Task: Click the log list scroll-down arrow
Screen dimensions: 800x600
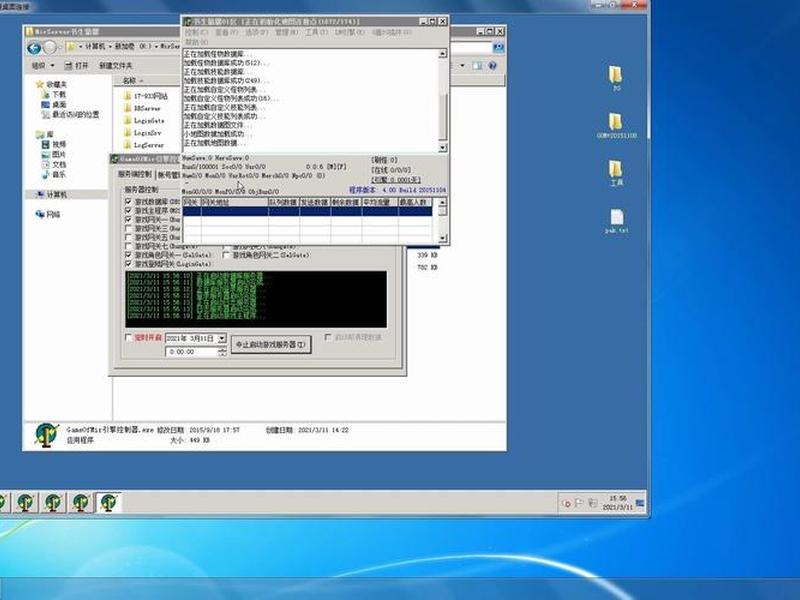Action: 442,147
